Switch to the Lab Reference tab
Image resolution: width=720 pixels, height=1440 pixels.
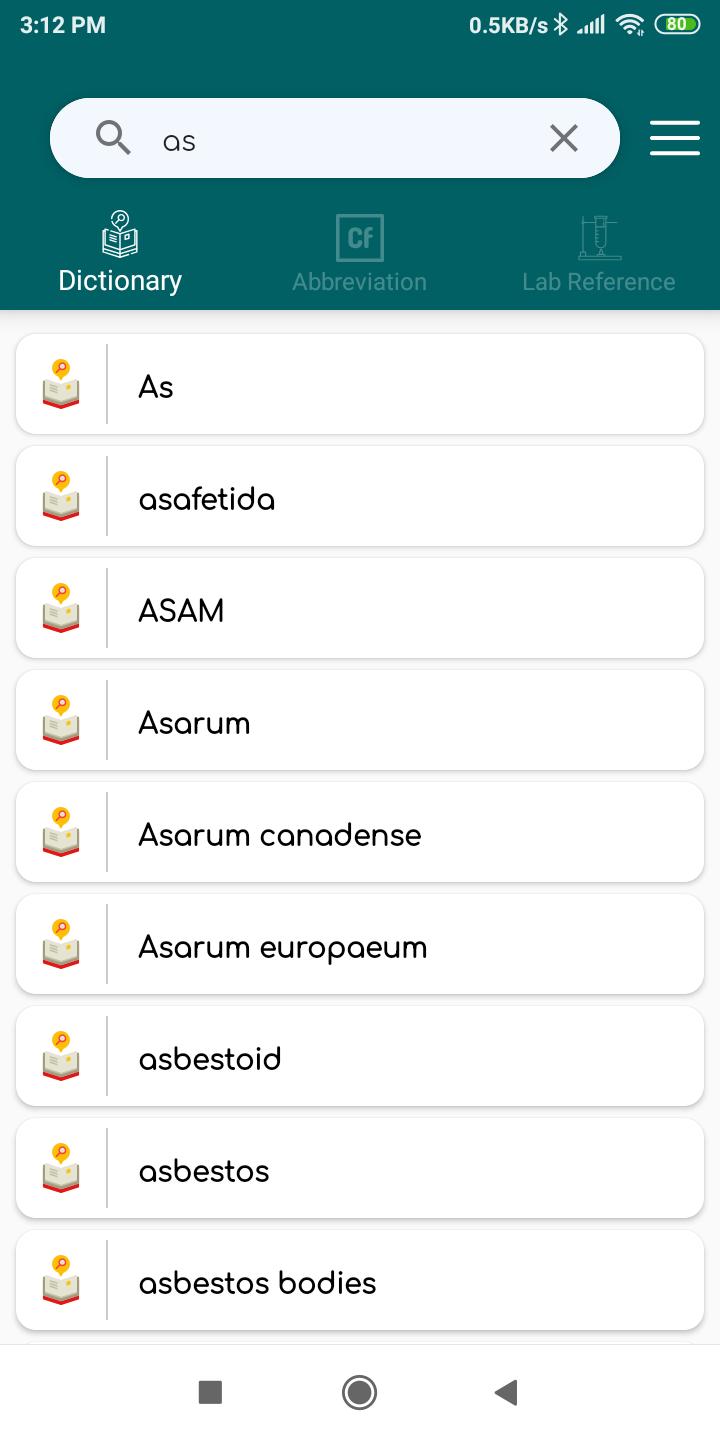[x=598, y=254]
